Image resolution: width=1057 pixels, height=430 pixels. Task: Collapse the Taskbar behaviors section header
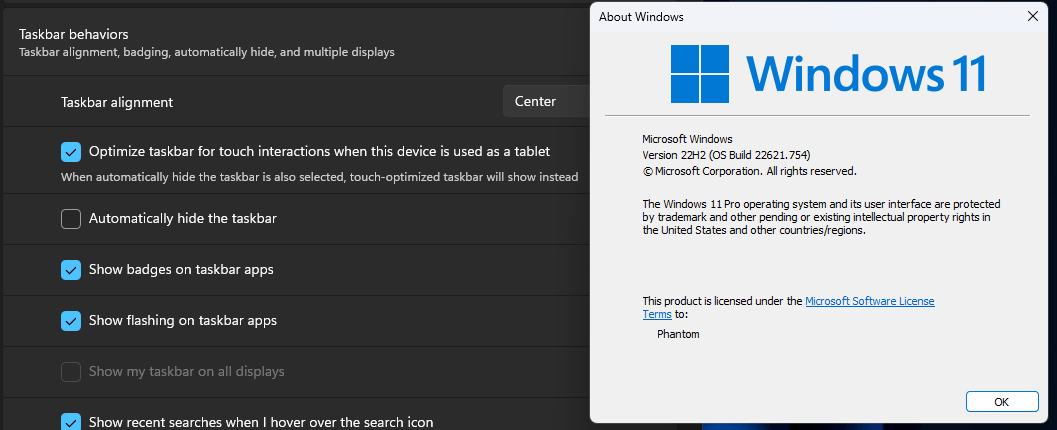click(296, 42)
